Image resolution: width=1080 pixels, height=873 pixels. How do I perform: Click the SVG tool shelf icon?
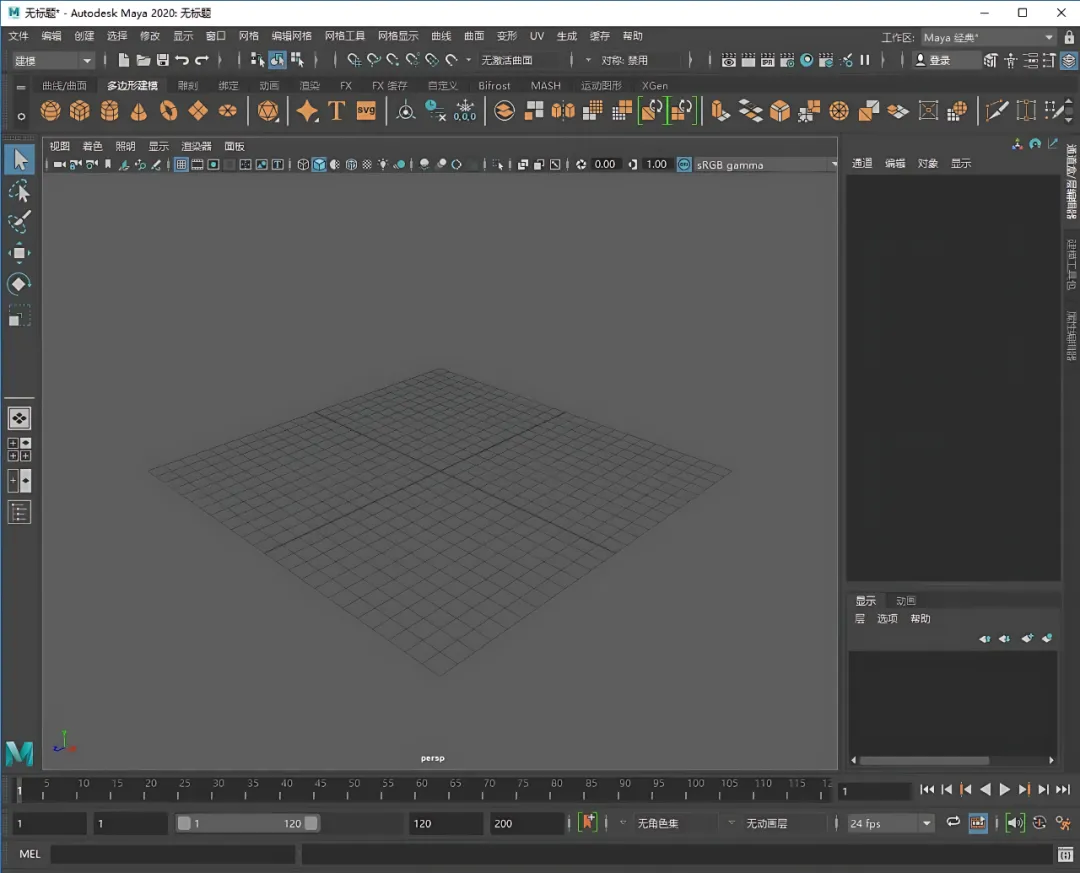(366, 110)
